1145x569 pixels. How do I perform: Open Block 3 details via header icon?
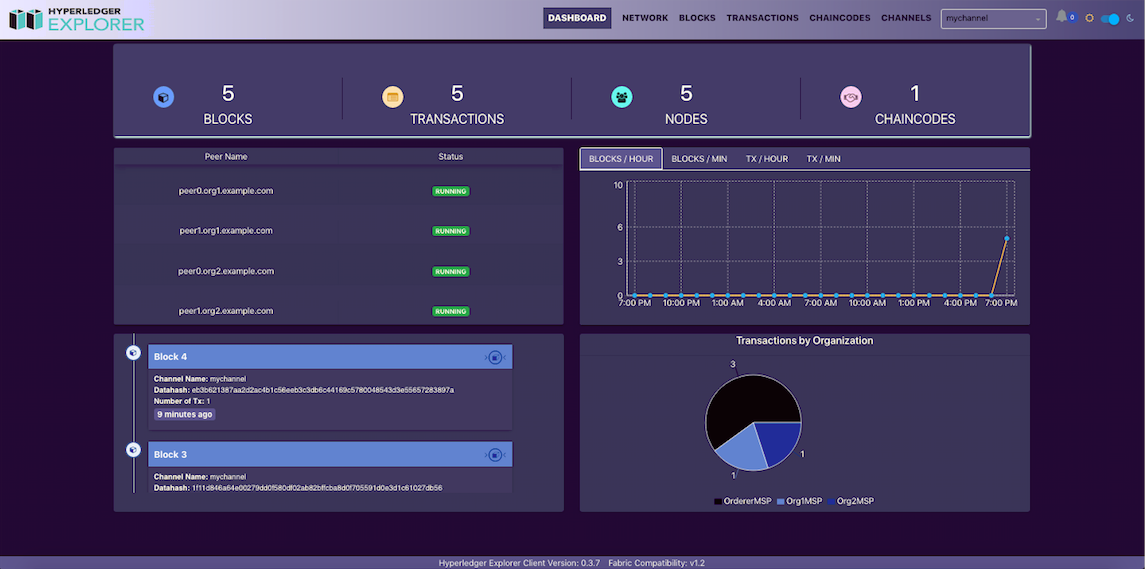[x=495, y=454]
